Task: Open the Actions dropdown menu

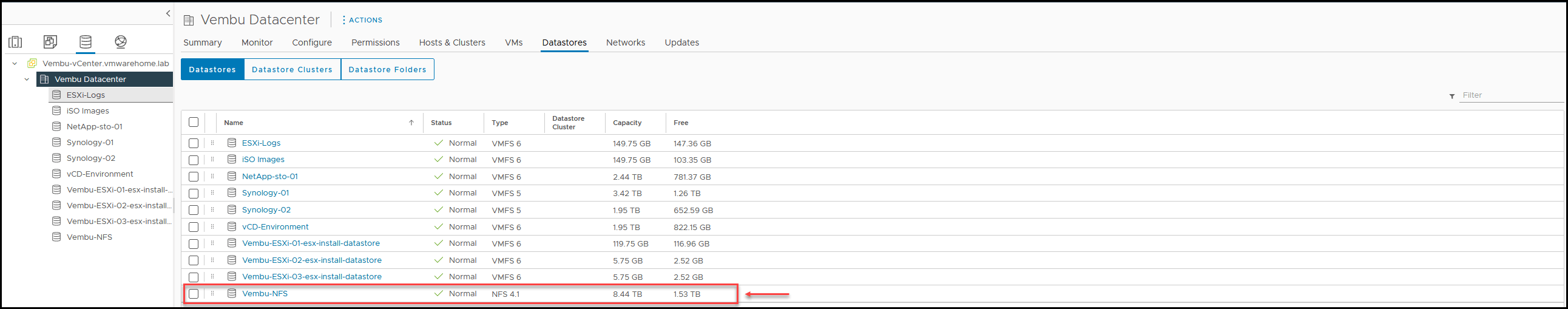Action: click(362, 20)
